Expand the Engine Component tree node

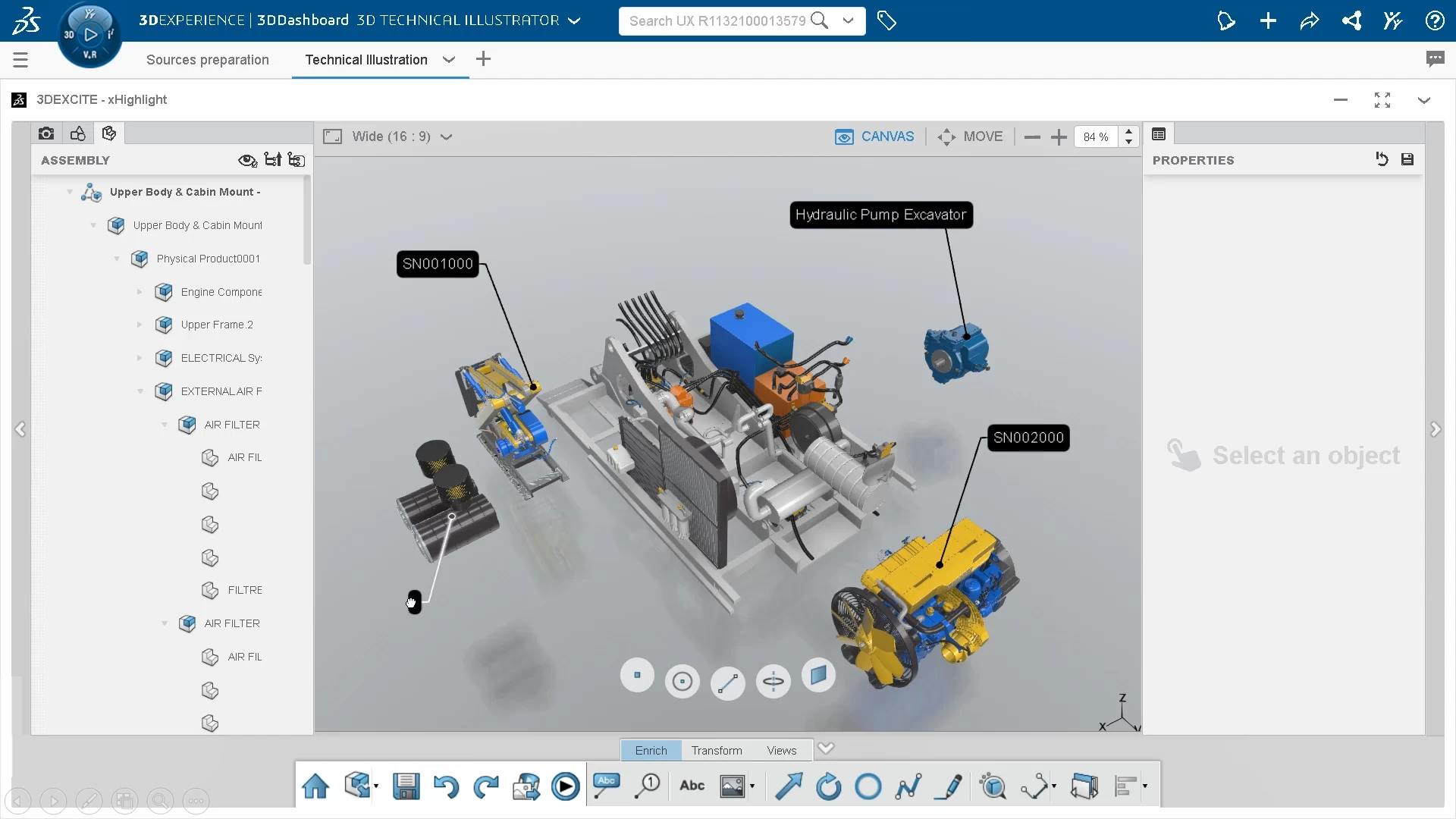click(140, 292)
